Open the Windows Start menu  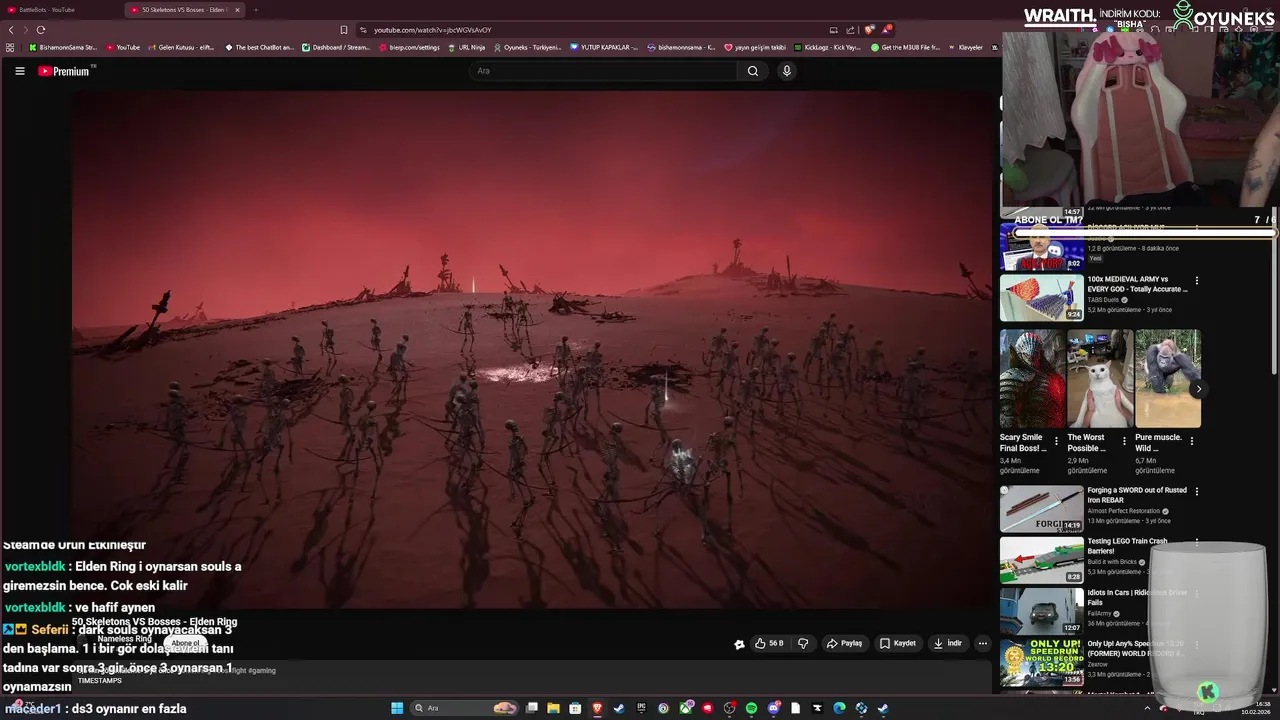pyautogui.click(x=397, y=708)
